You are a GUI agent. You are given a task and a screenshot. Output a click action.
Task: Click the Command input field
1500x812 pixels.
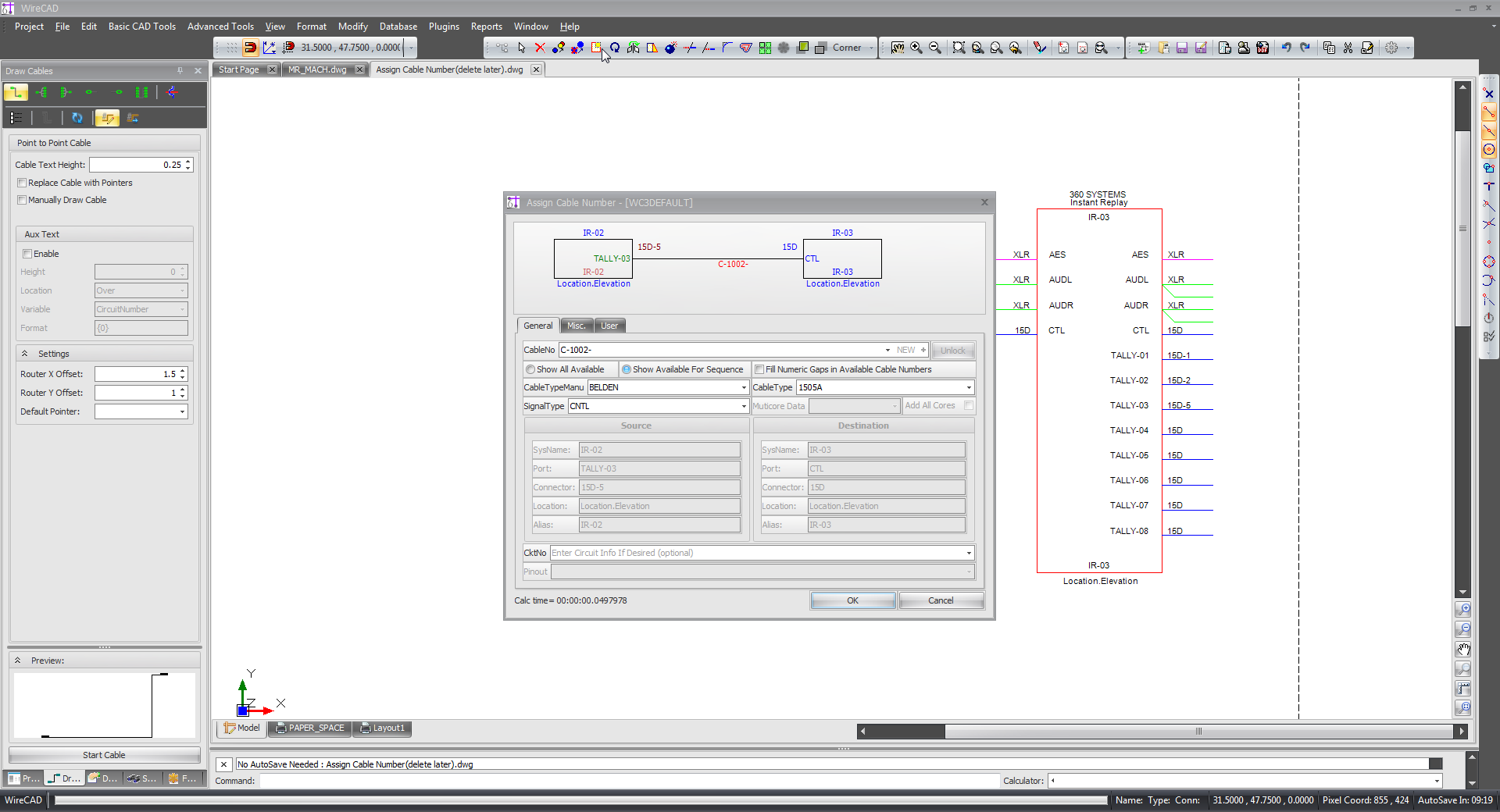tap(629, 781)
